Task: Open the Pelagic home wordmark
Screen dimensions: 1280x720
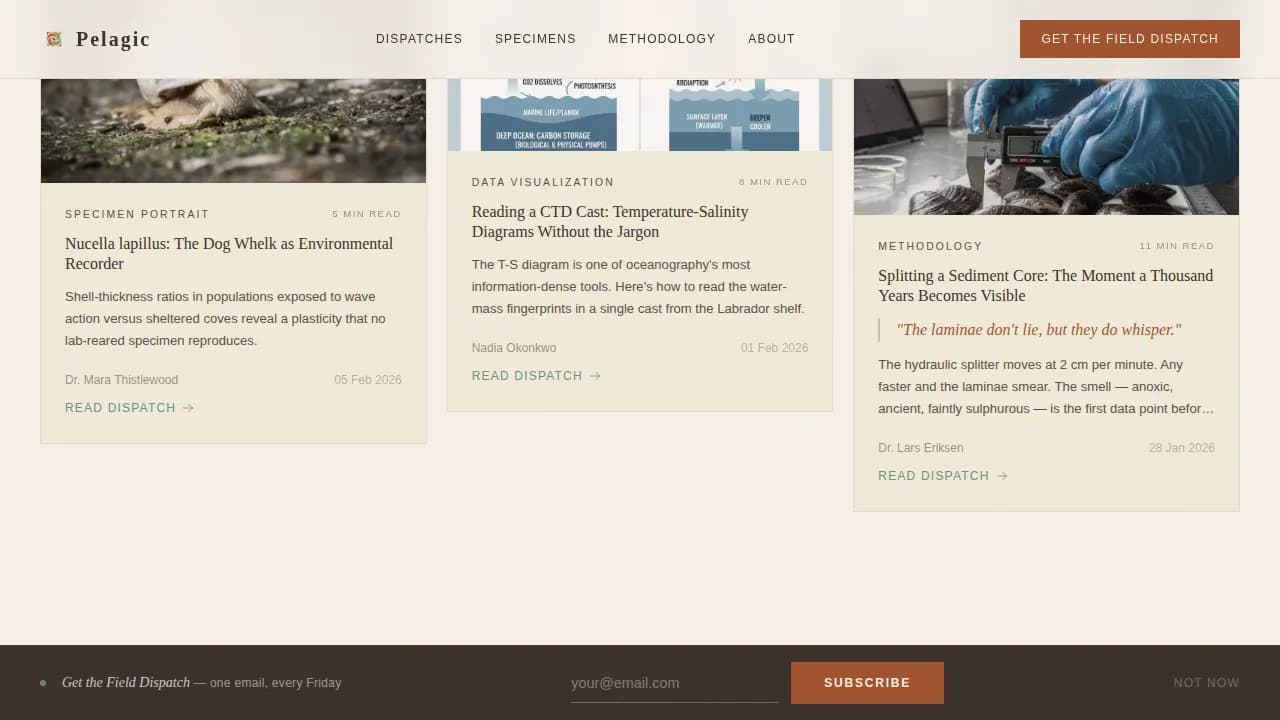Action: pos(113,39)
